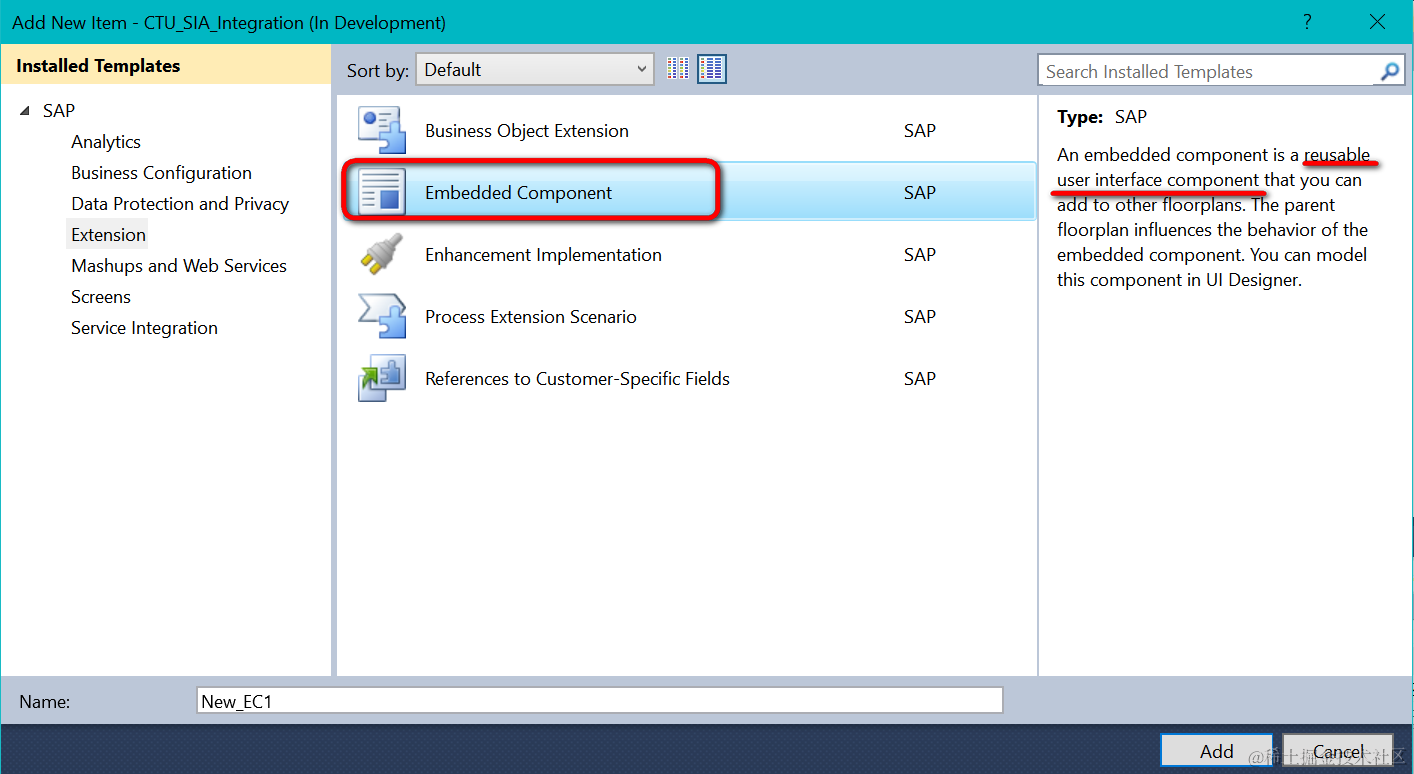Pick the References to Customer-Specific Fields icon
This screenshot has height=774, width=1414.
(x=382, y=378)
